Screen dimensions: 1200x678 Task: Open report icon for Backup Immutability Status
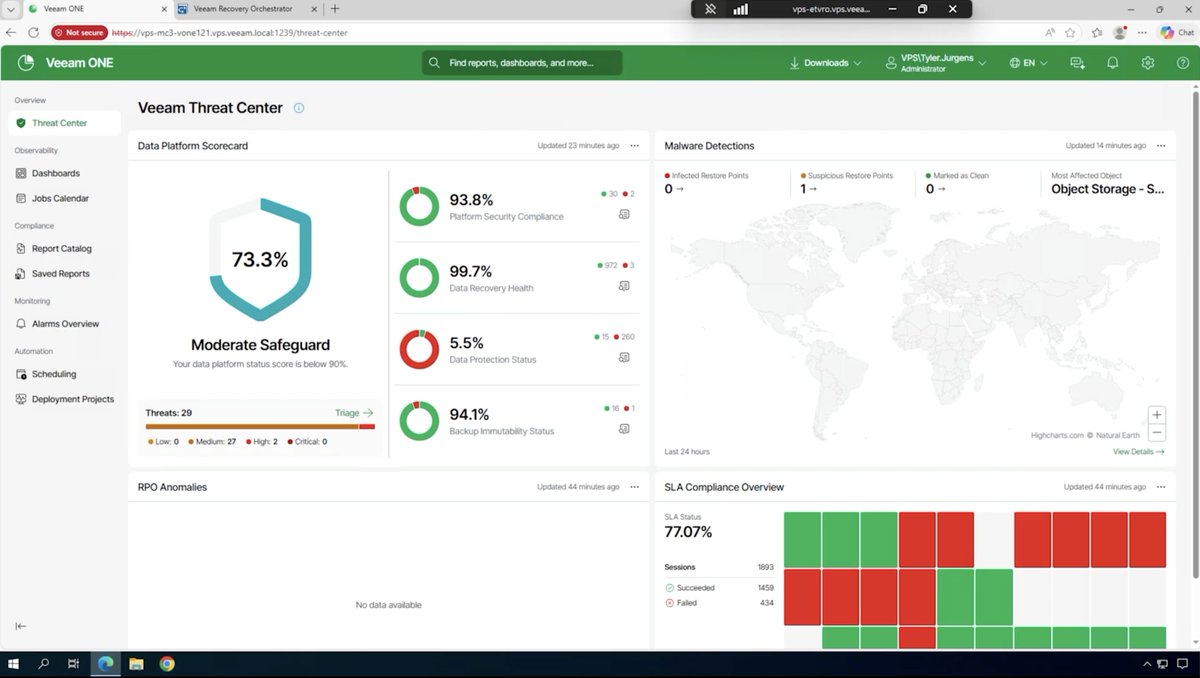tap(624, 429)
